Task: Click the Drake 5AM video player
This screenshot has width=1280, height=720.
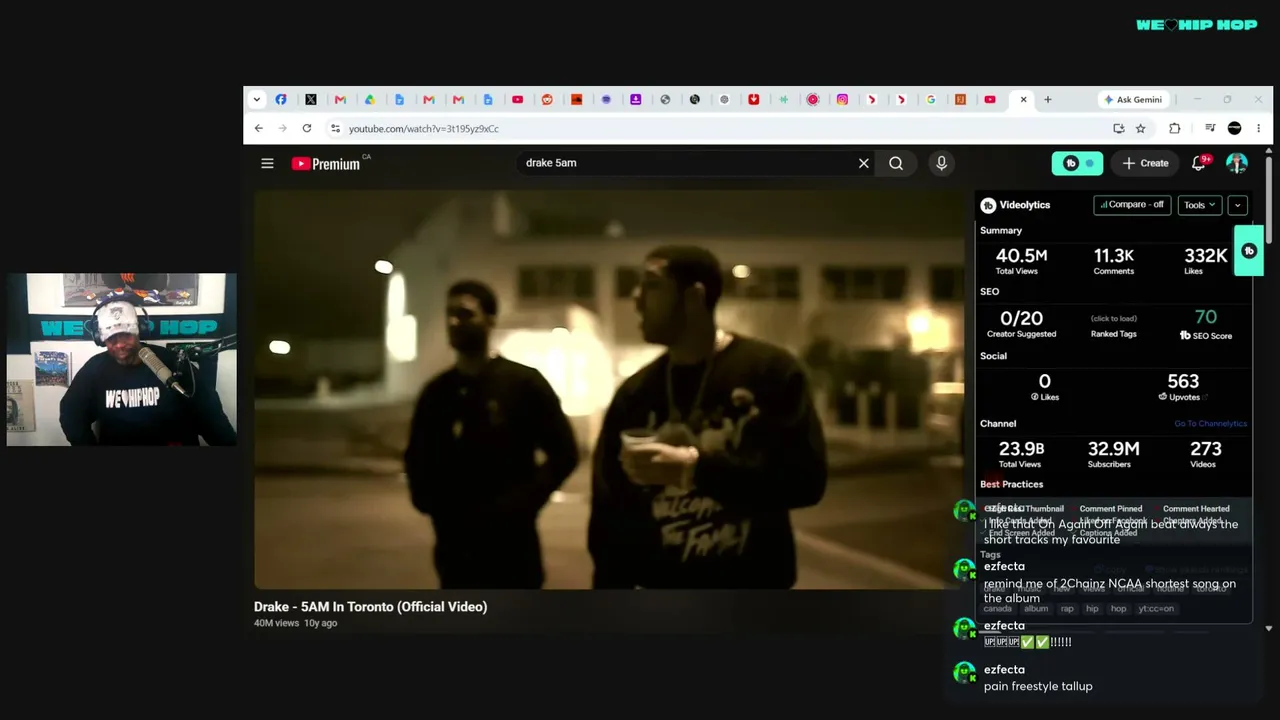Action: click(x=608, y=389)
